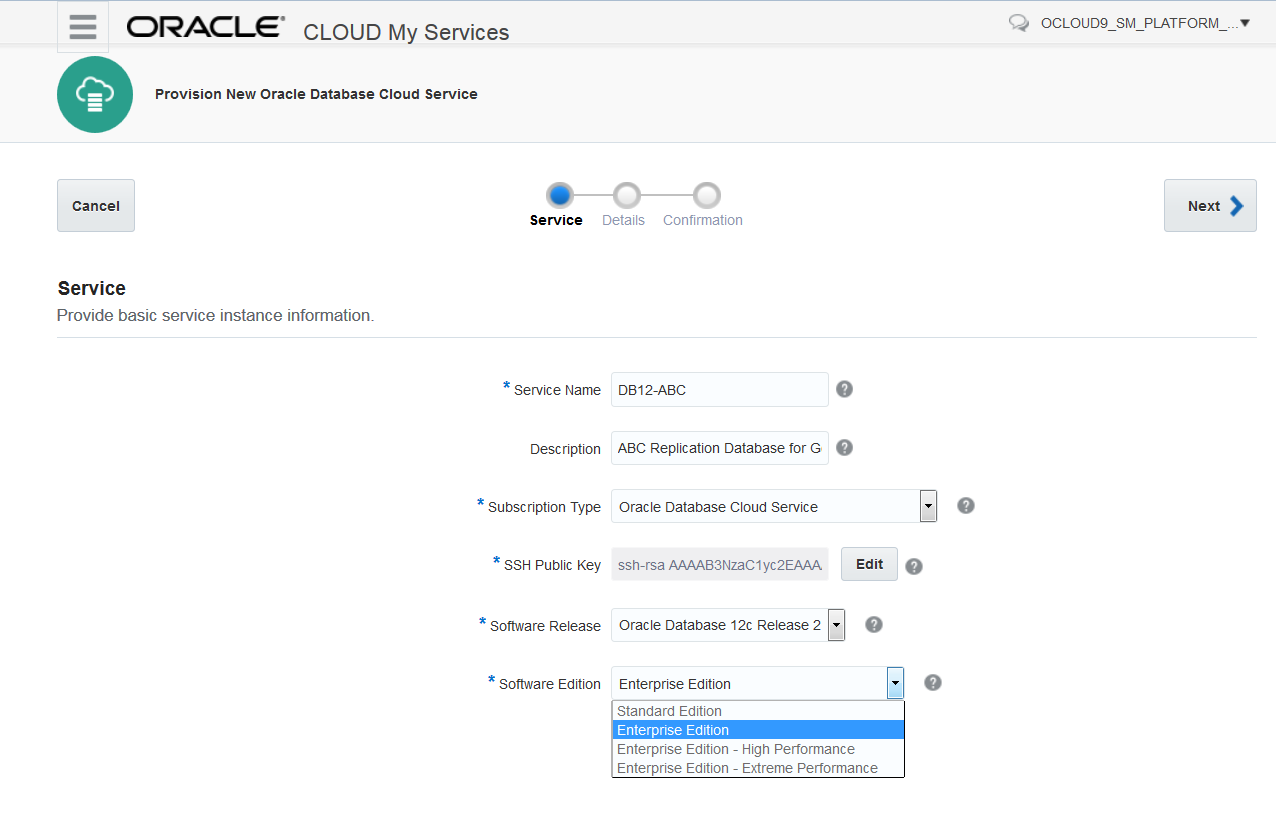View help for Description field

click(x=844, y=447)
